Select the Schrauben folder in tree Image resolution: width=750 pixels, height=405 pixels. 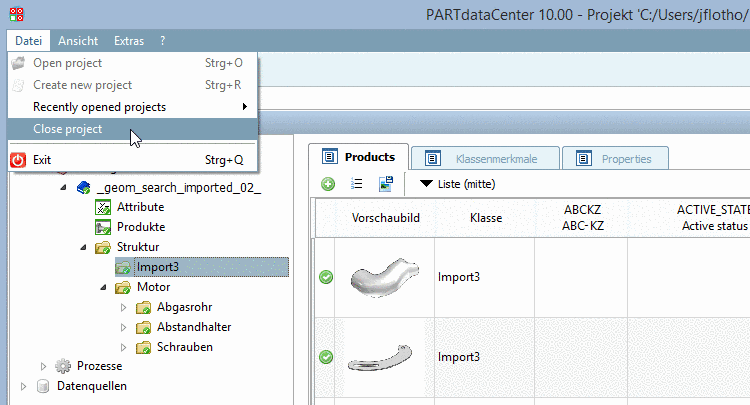click(x=184, y=347)
